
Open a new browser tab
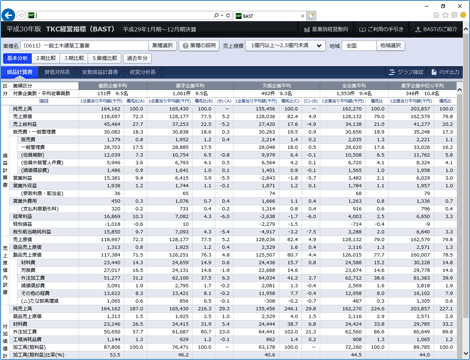click(x=311, y=16)
